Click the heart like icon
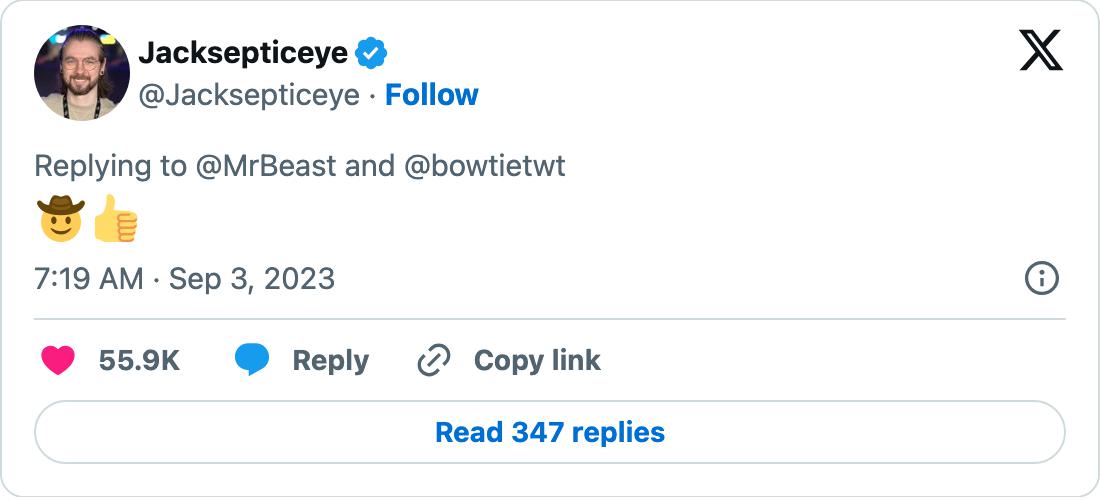Image resolution: width=1100 pixels, height=500 pixels. click(58, 361)
